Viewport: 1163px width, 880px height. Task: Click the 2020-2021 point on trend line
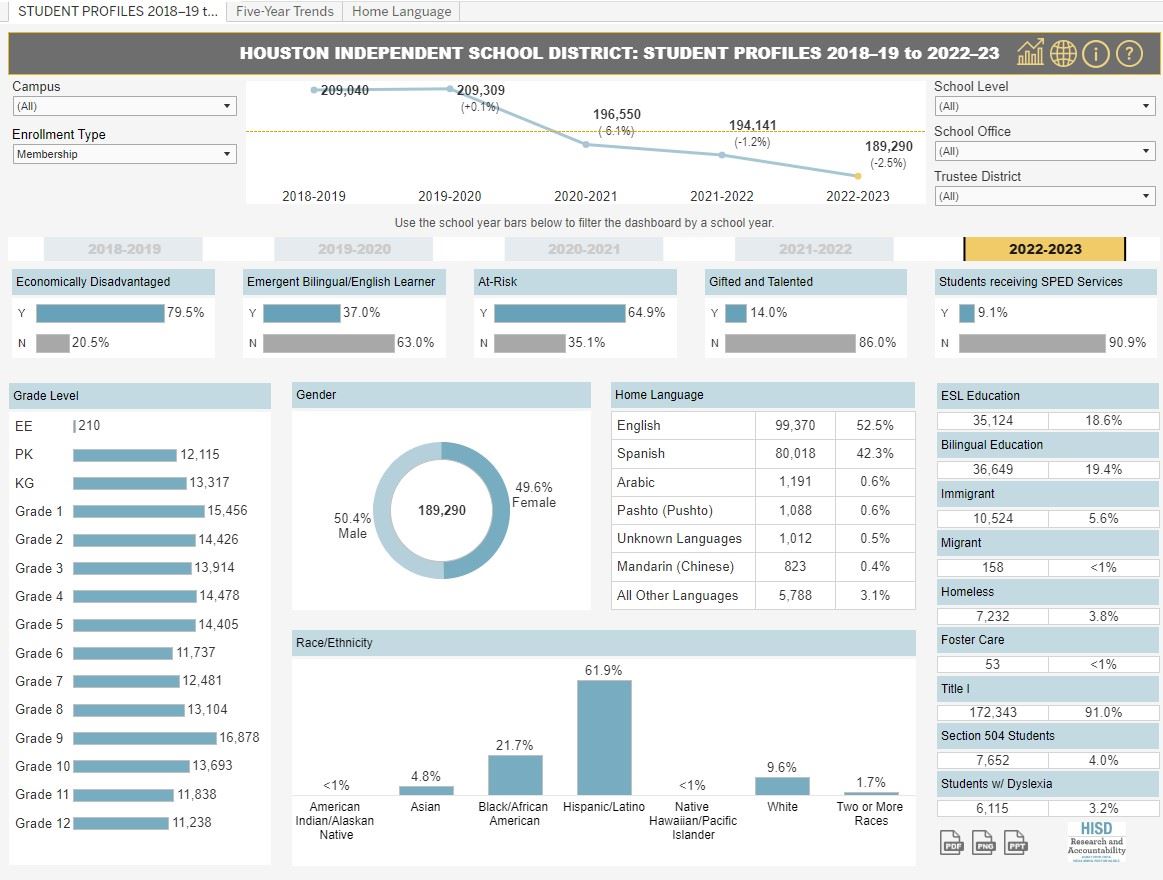pyautogui.click(x=586, y=145)
